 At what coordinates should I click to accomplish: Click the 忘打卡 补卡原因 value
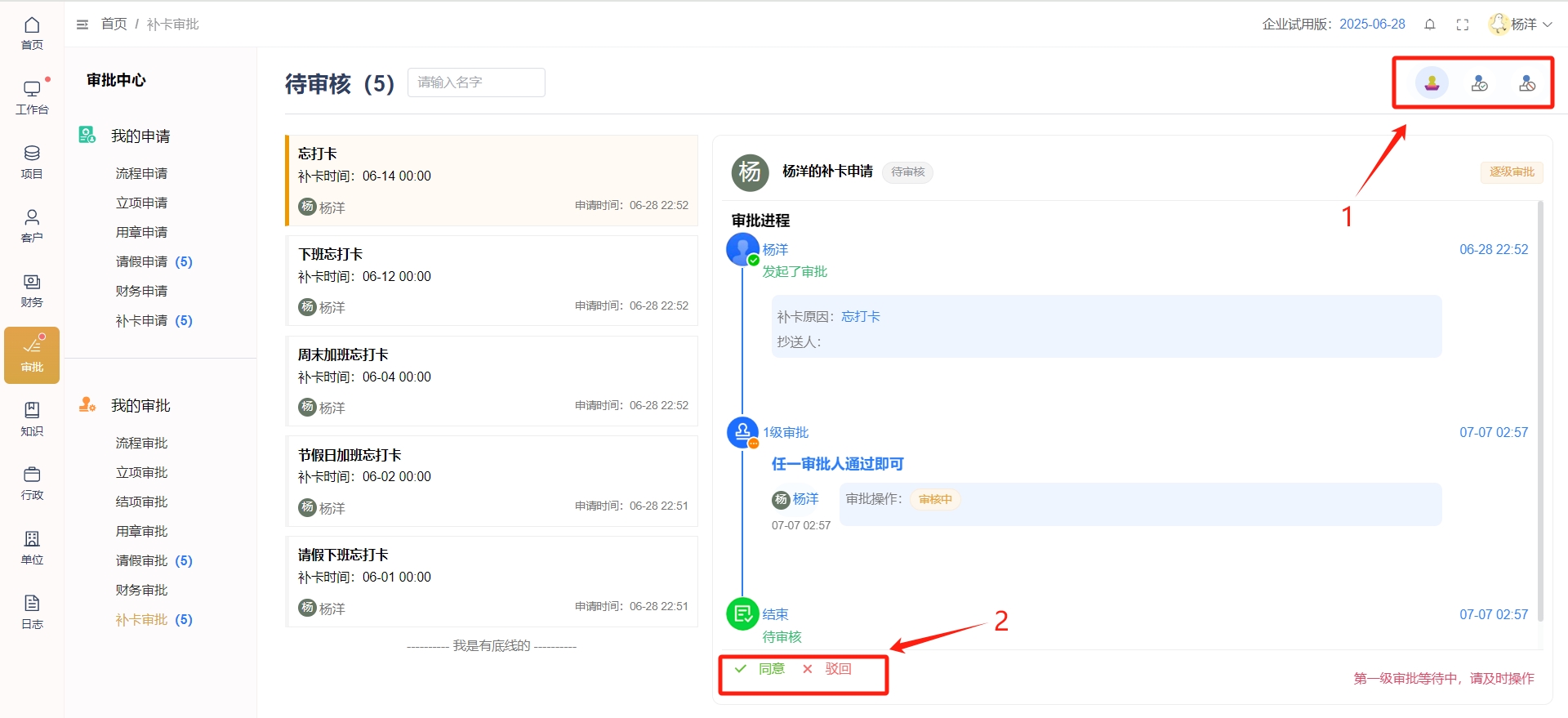[861, 316]
